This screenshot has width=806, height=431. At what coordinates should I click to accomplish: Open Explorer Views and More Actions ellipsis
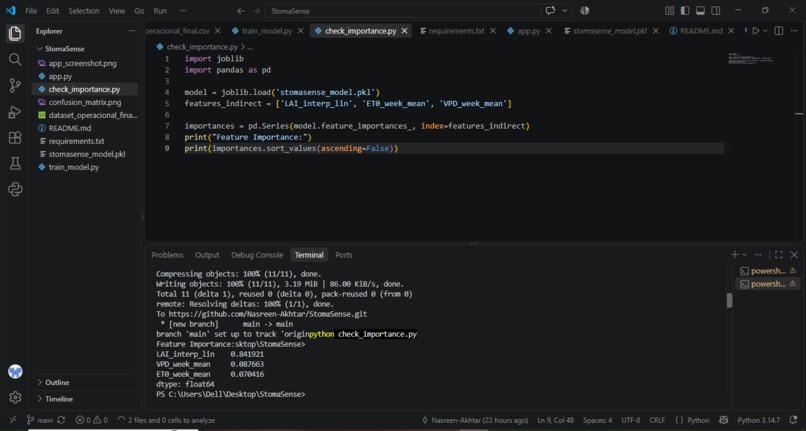[x=132, y=31]
